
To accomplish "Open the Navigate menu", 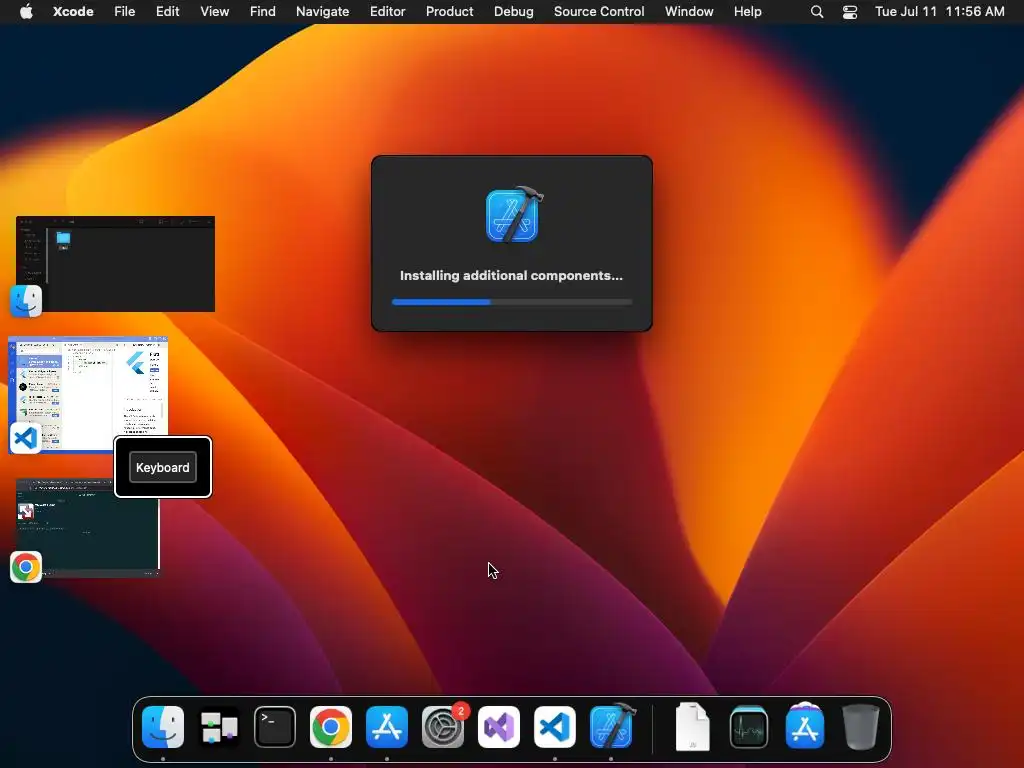I will pos(323,11).
